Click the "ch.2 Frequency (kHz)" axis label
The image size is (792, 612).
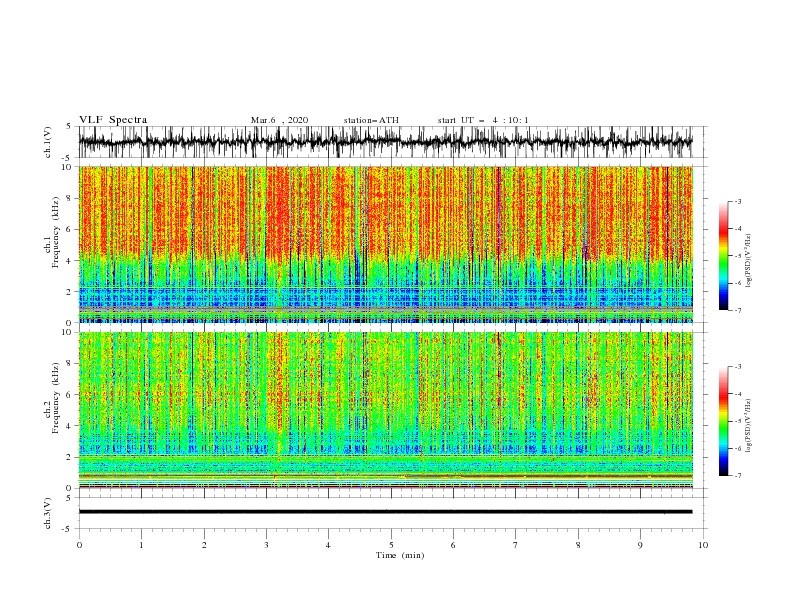(52, 398)
